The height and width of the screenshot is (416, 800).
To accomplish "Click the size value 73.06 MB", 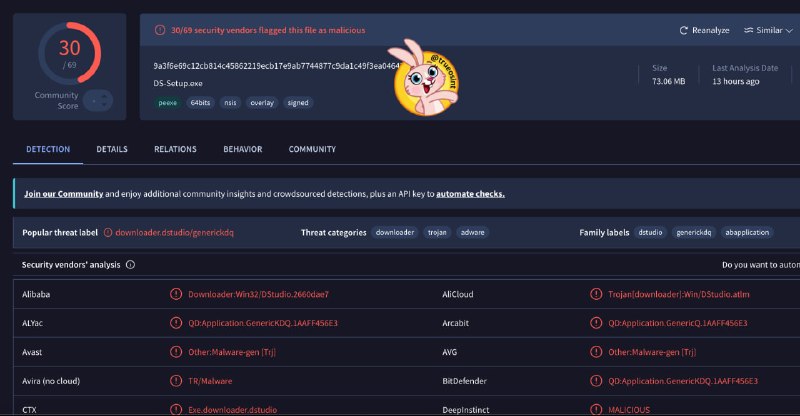I will [668, 81].
